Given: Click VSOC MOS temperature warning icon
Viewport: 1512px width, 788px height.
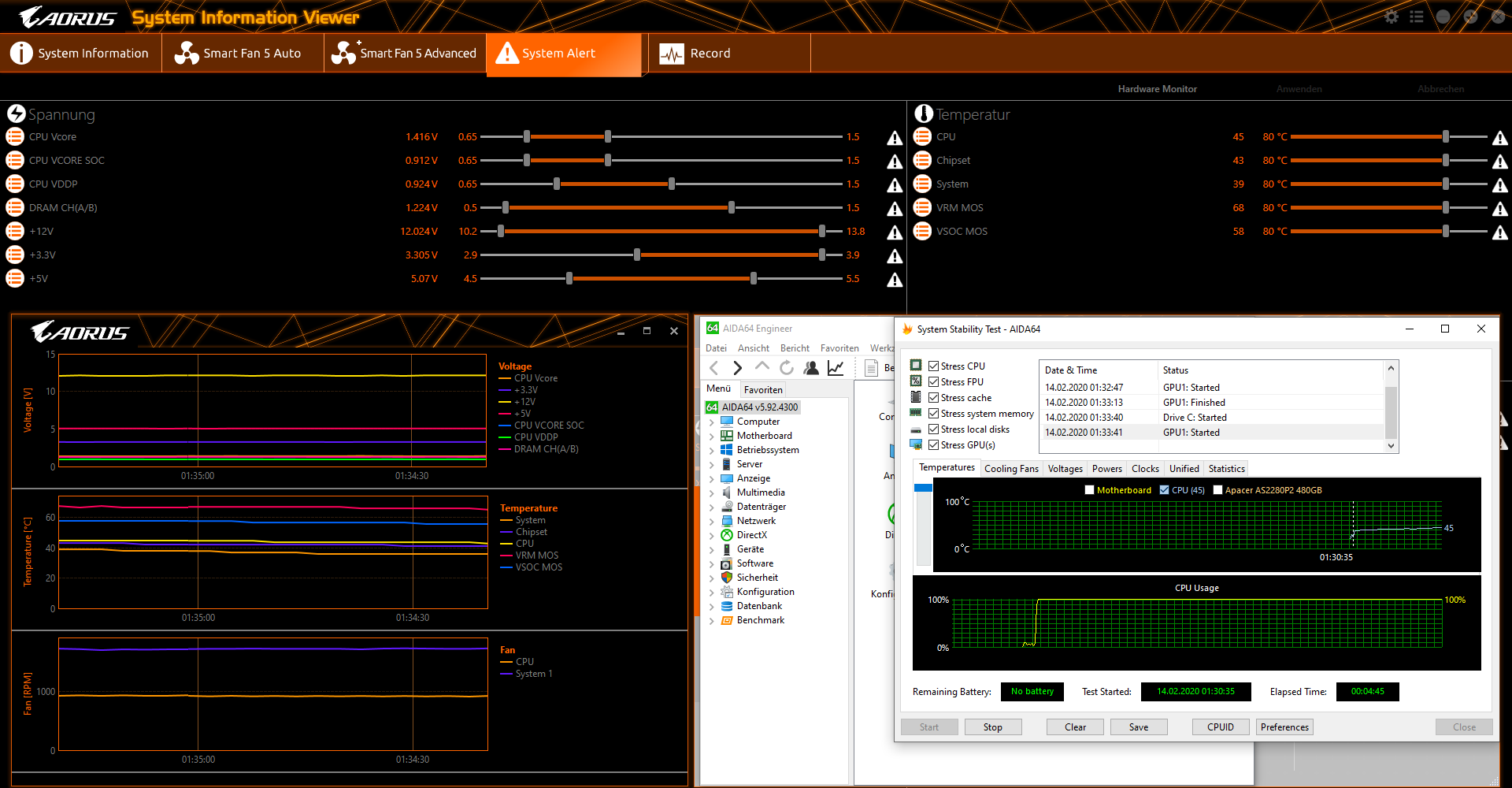Looking at the screenshot, I should point(1500,232).
